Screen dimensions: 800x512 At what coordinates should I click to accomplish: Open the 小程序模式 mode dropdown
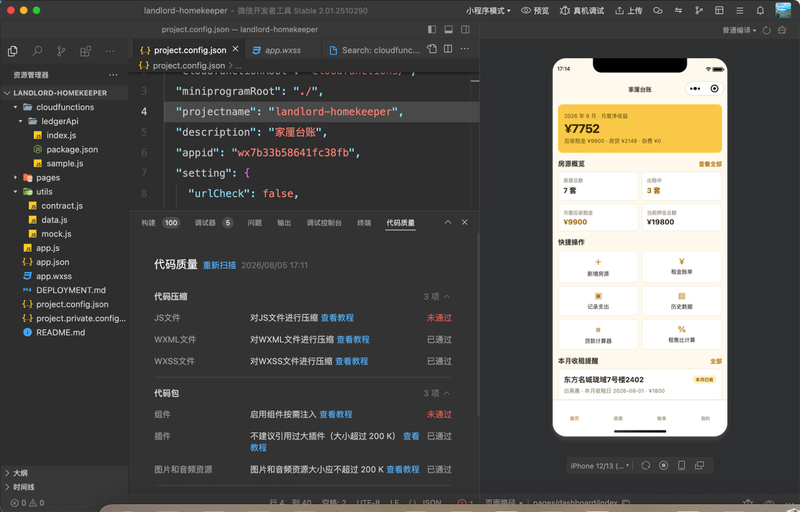point(488,11)
